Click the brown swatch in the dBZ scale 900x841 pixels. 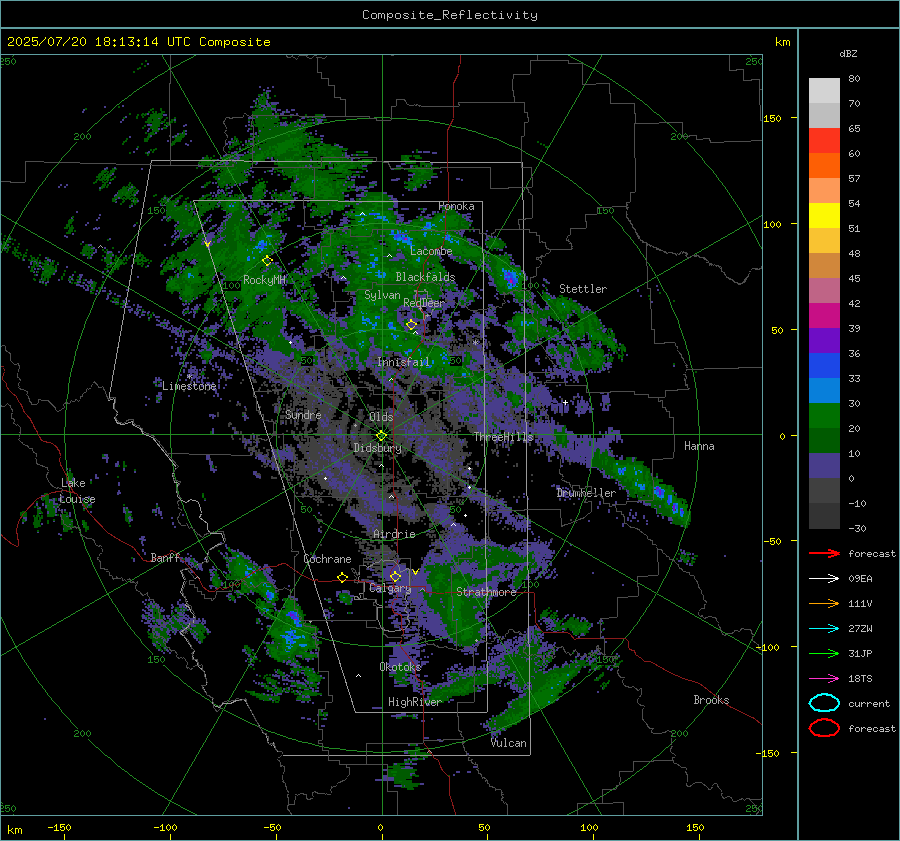[824, 265]
